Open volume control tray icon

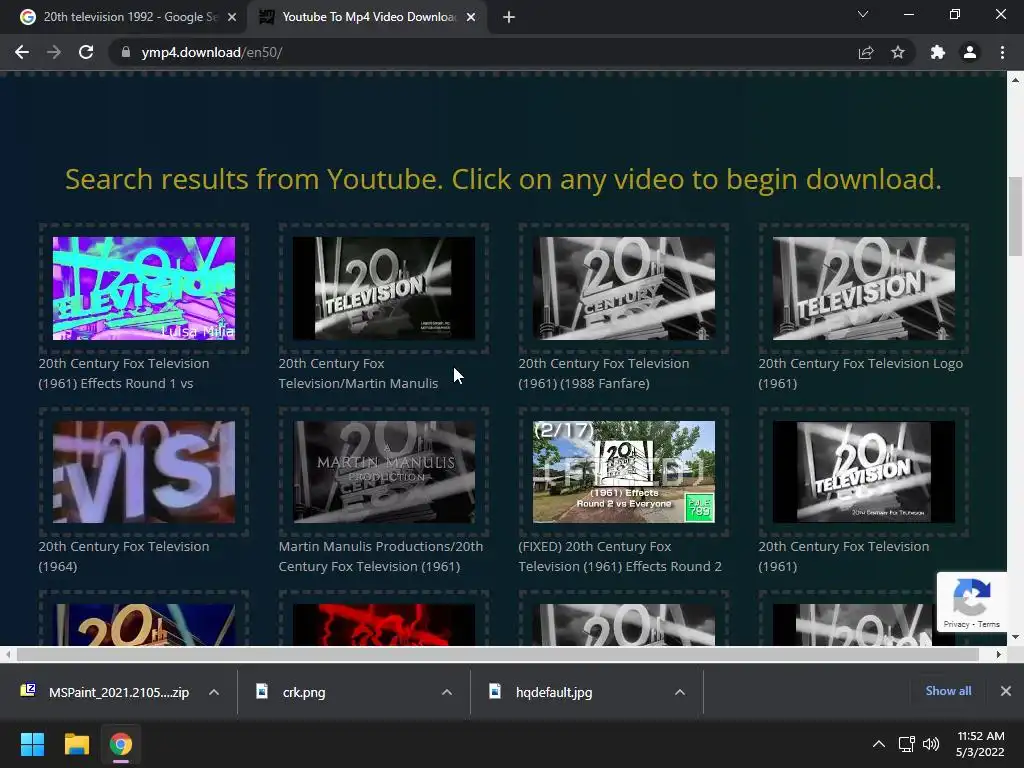coord(931,744)
